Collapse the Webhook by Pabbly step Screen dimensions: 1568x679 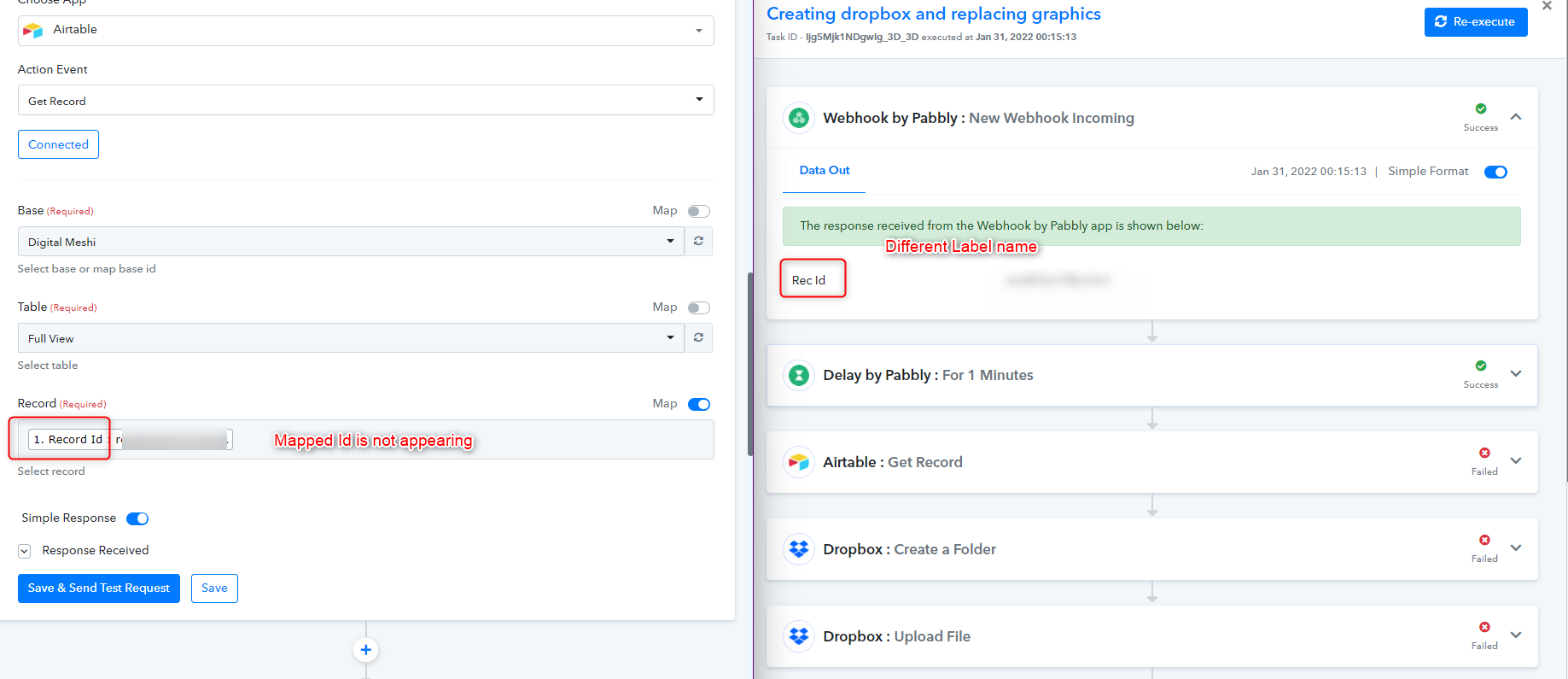[1516, 117]
